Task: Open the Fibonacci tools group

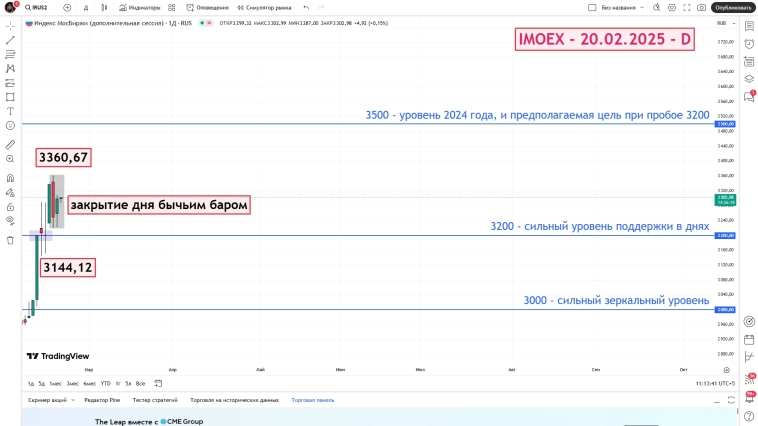Action: 10,54
